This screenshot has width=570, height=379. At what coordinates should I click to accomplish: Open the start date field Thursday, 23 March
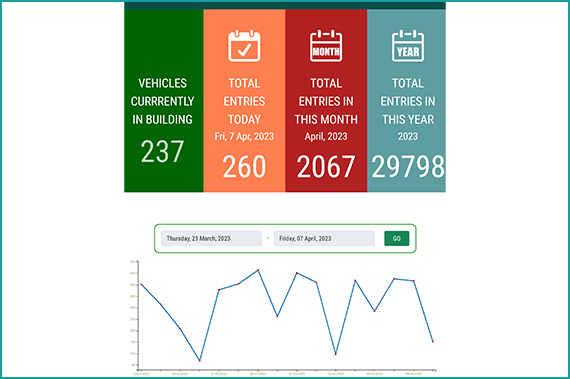[x=211, y=238]
